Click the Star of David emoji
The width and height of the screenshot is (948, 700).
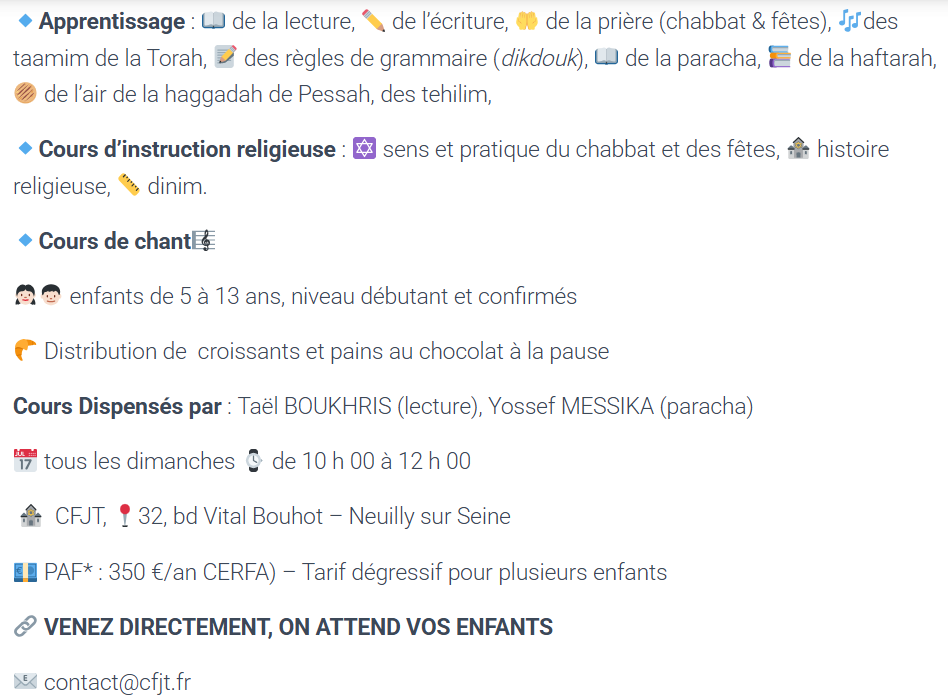click(365, 149)
